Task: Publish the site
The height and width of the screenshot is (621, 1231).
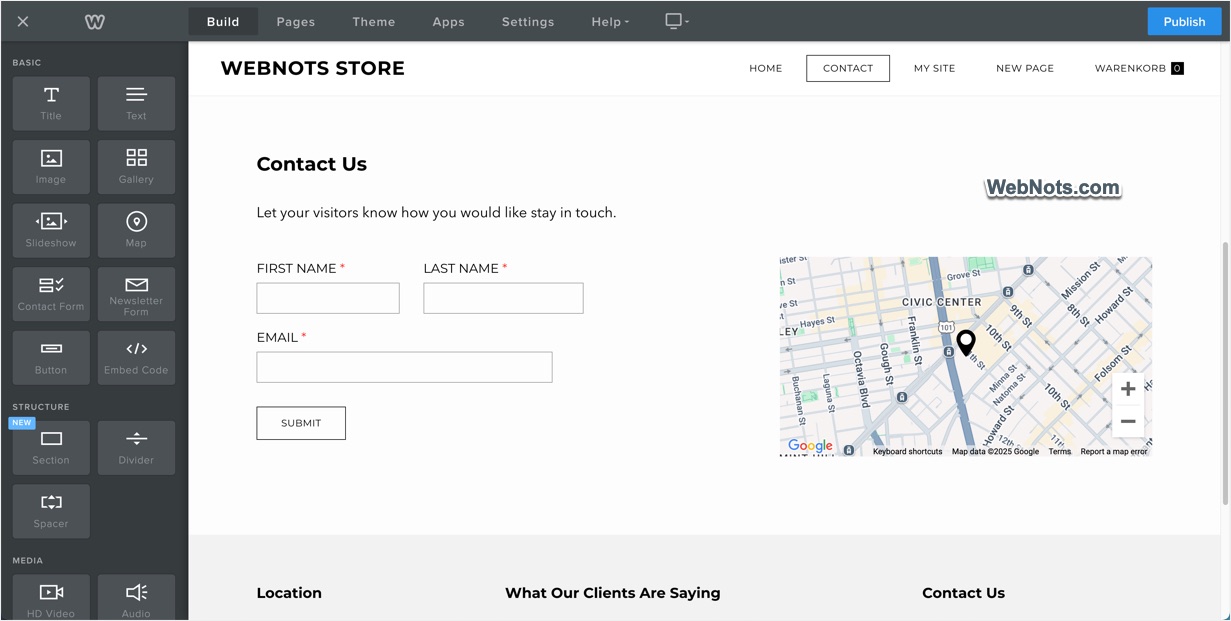Action: pos(1184,21)
